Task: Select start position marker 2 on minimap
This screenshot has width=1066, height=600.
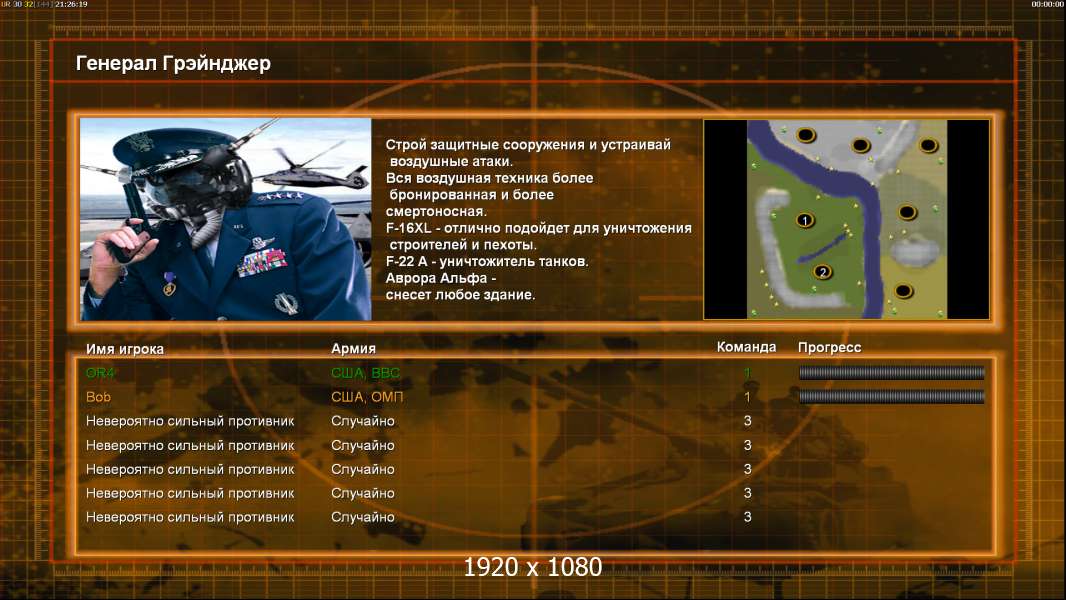Action: (823, 272)
